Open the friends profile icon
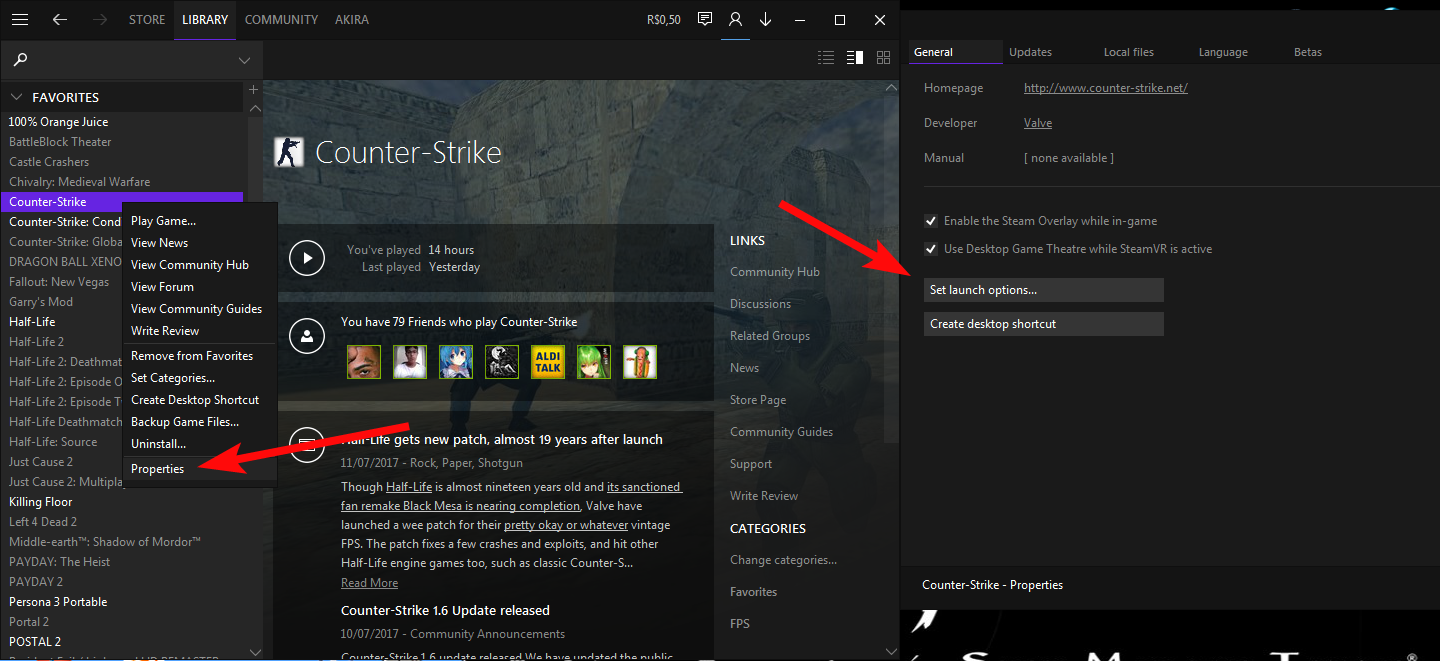Viewport: 1440px width, 661px height. pos(736,19)
